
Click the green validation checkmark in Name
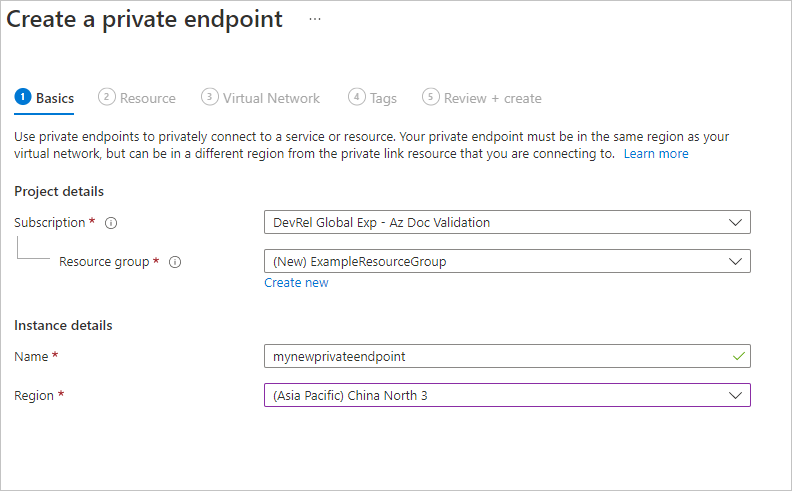click(x=739, y=356)
